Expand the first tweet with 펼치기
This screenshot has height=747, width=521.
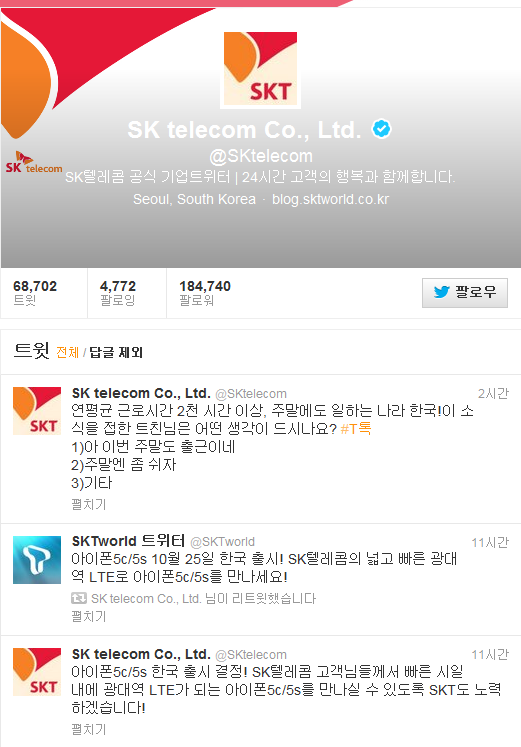pyautogui.click(x=89, y=504)
